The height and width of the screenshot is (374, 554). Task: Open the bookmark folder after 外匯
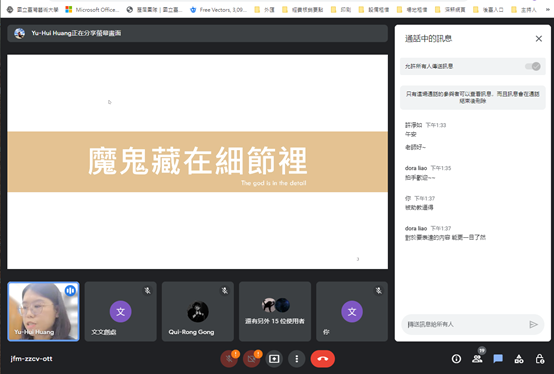(303, 10)
